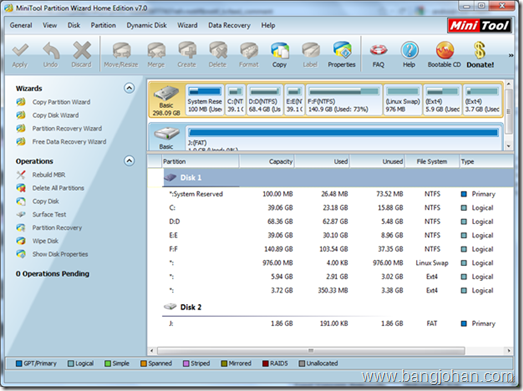Image resolution: width=523 pixels, height=391 pixels.
Task: Collapse the Wizards section
Action: coord(129,88)
